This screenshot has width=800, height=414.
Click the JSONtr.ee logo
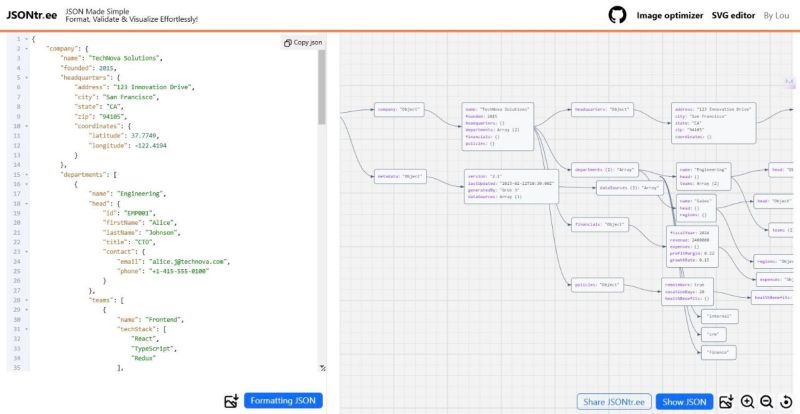pos(32,15)
